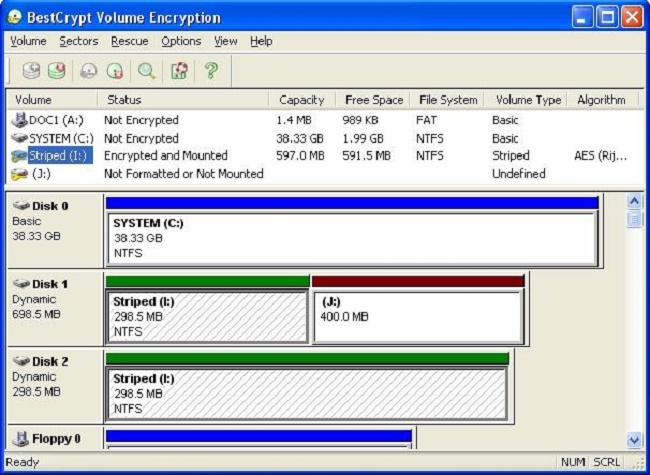Click scroll down arrow of disk map

click(634, 440)
